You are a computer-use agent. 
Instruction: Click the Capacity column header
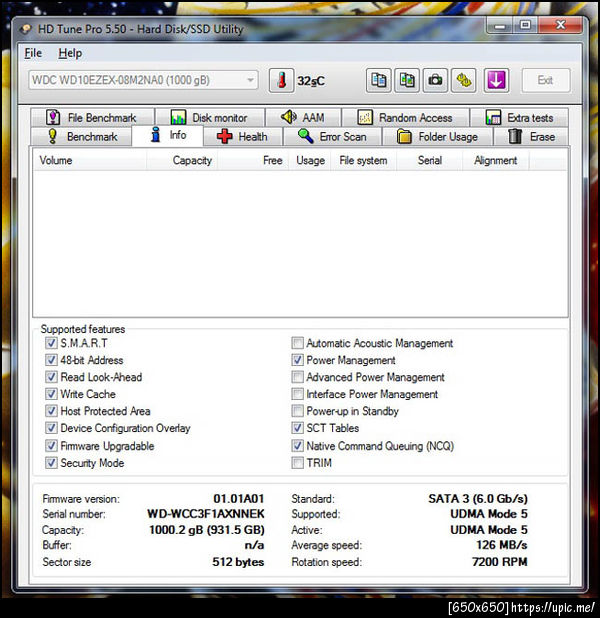coord(182,160)
